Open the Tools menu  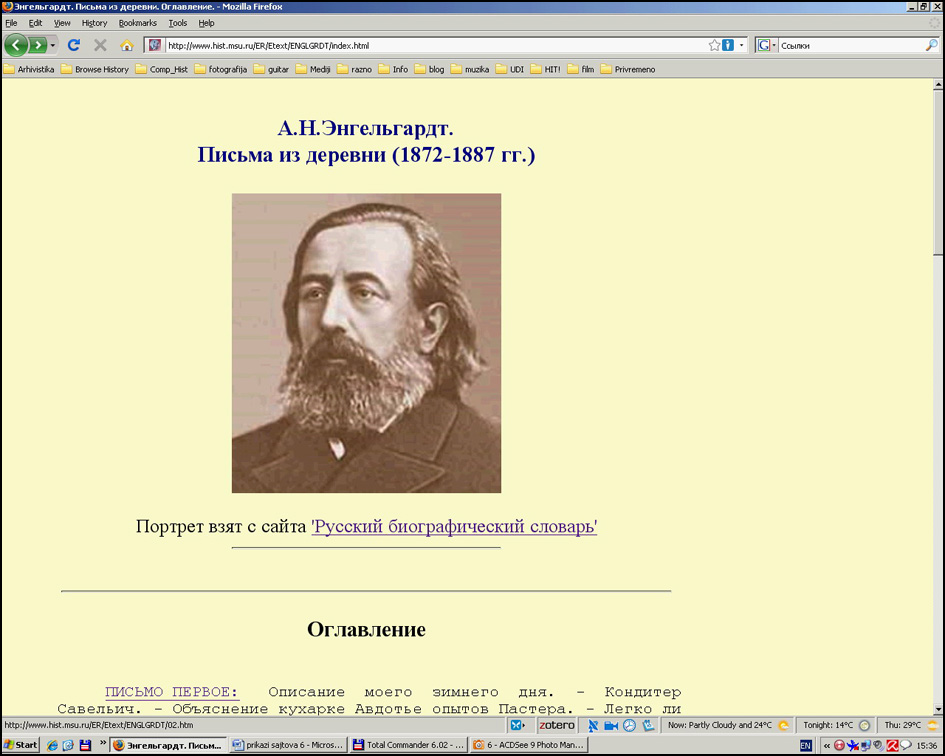tap(177, 23)
